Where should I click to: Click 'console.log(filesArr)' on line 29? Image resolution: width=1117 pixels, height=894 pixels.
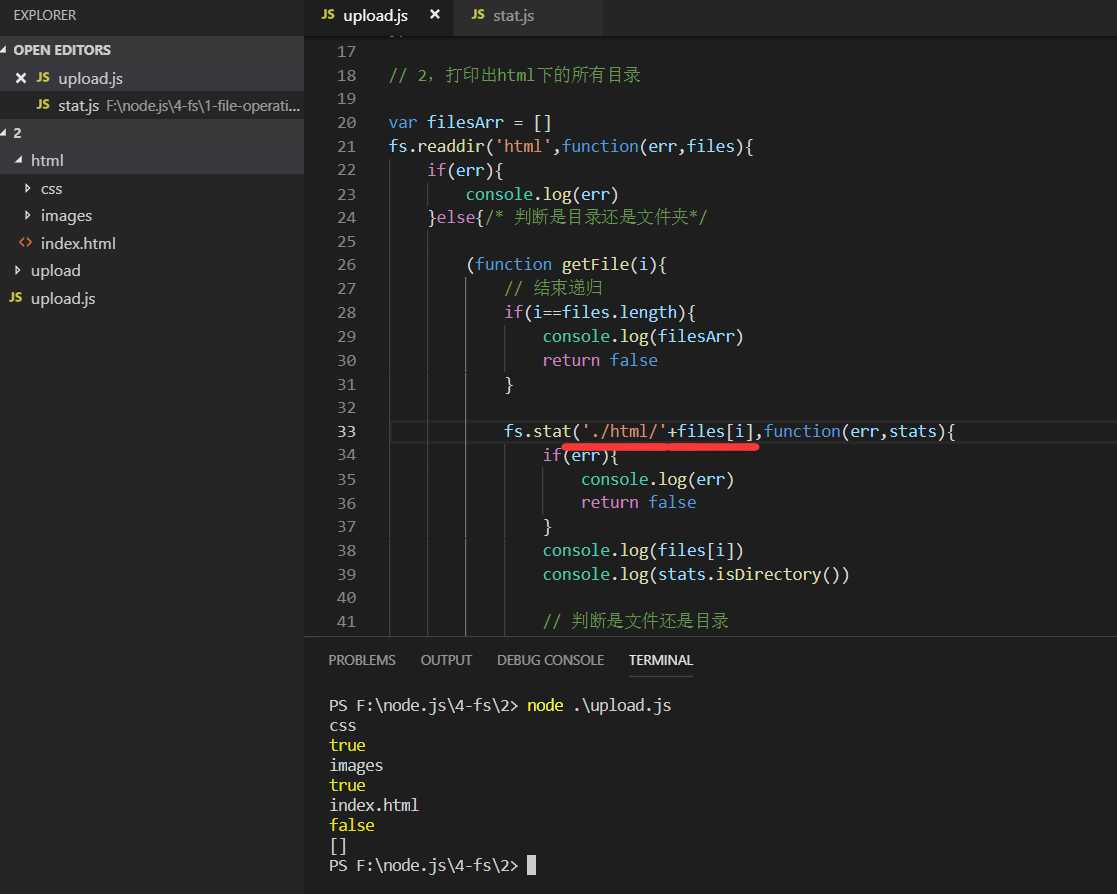(643, 336)
